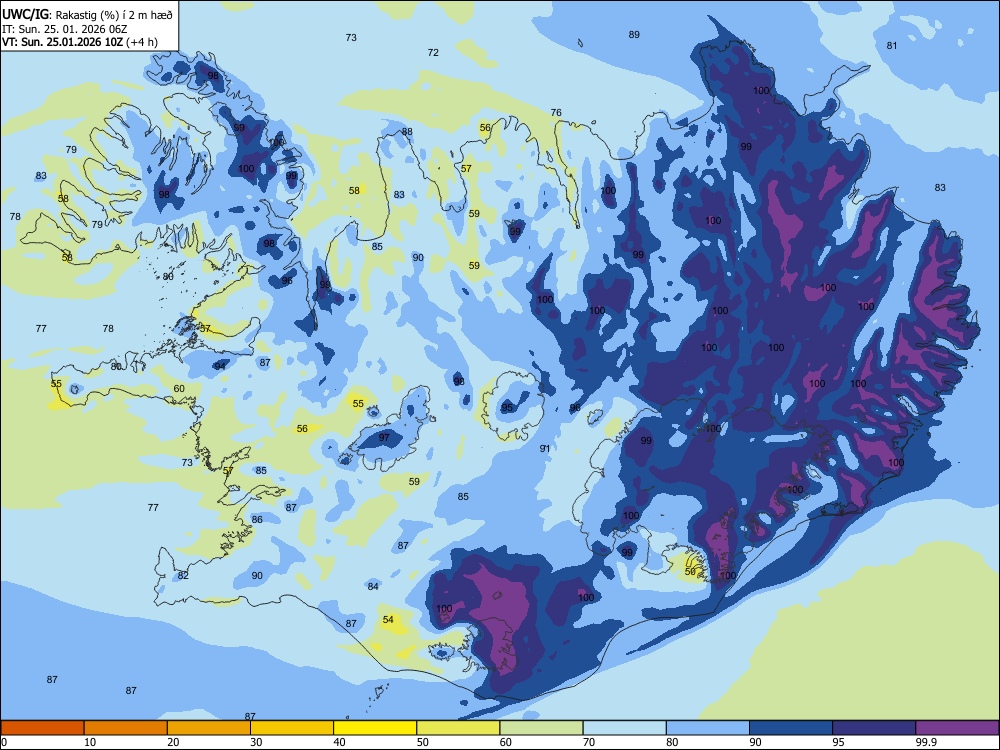Click the humidity value '84' on the map

(x=373, y=586)
